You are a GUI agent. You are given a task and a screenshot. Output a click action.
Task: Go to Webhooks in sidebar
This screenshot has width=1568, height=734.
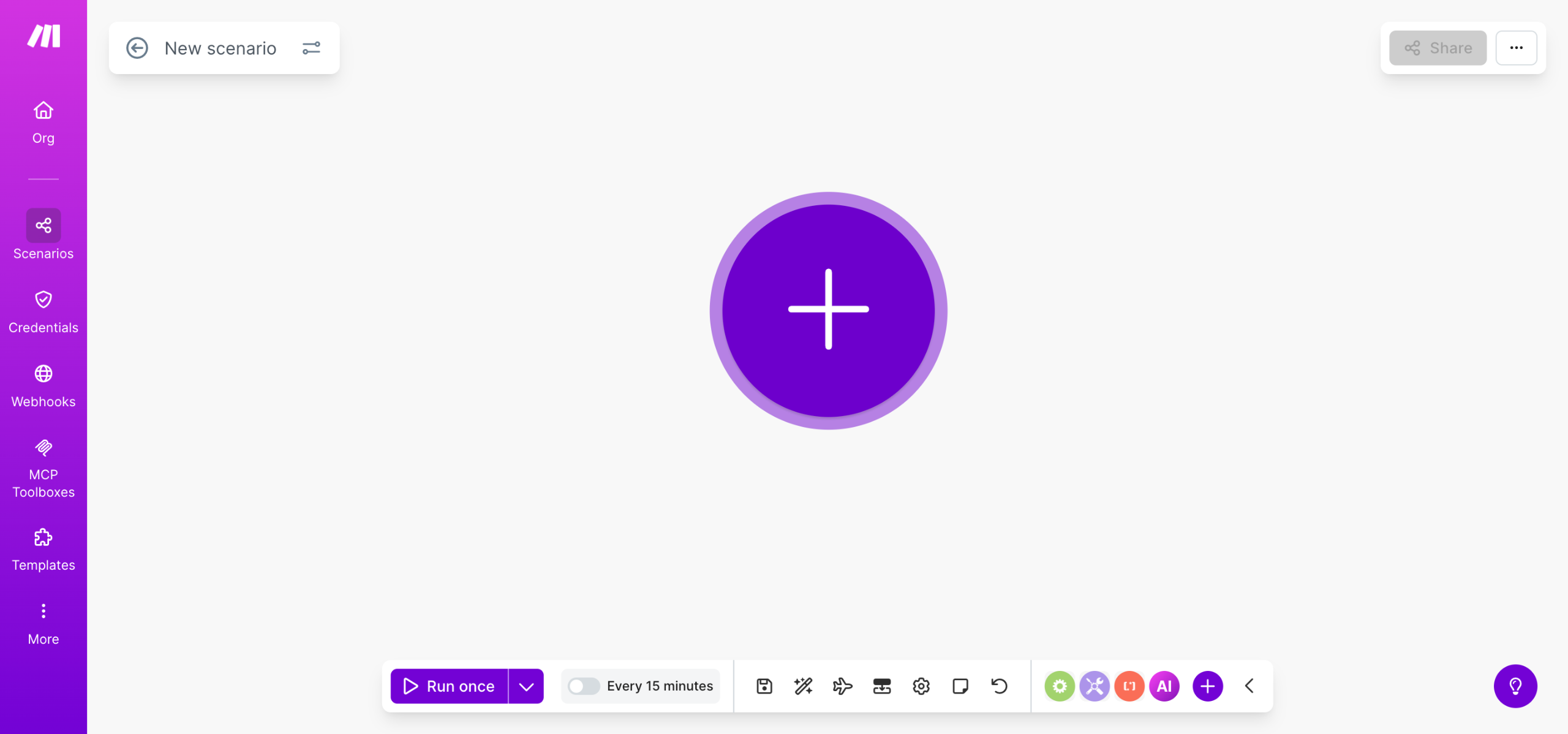(x=43, y=386)
